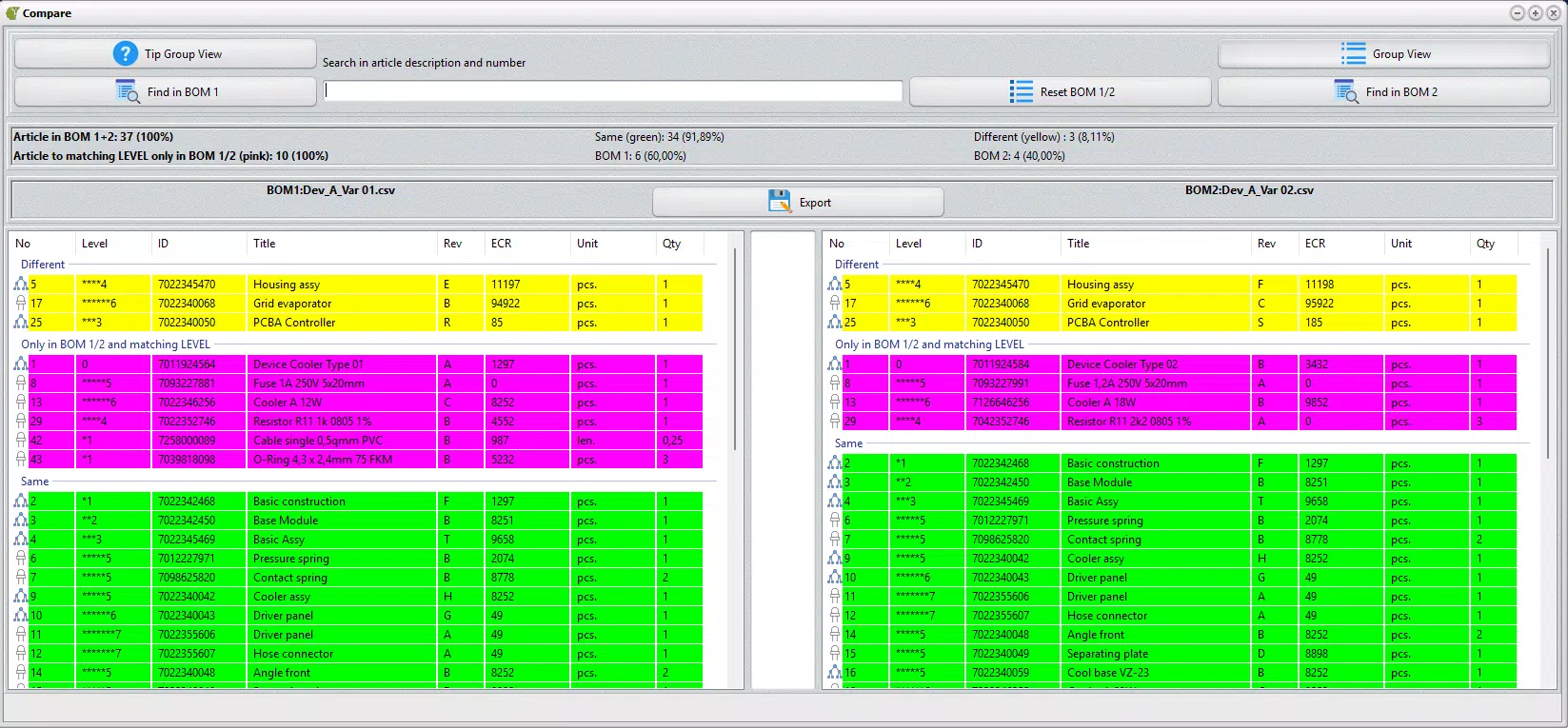Select 'Contact spring' title in BOM2
The height and width of the screenshot is (728, 1568).
pyautogui.click(x=1104, y=539)
